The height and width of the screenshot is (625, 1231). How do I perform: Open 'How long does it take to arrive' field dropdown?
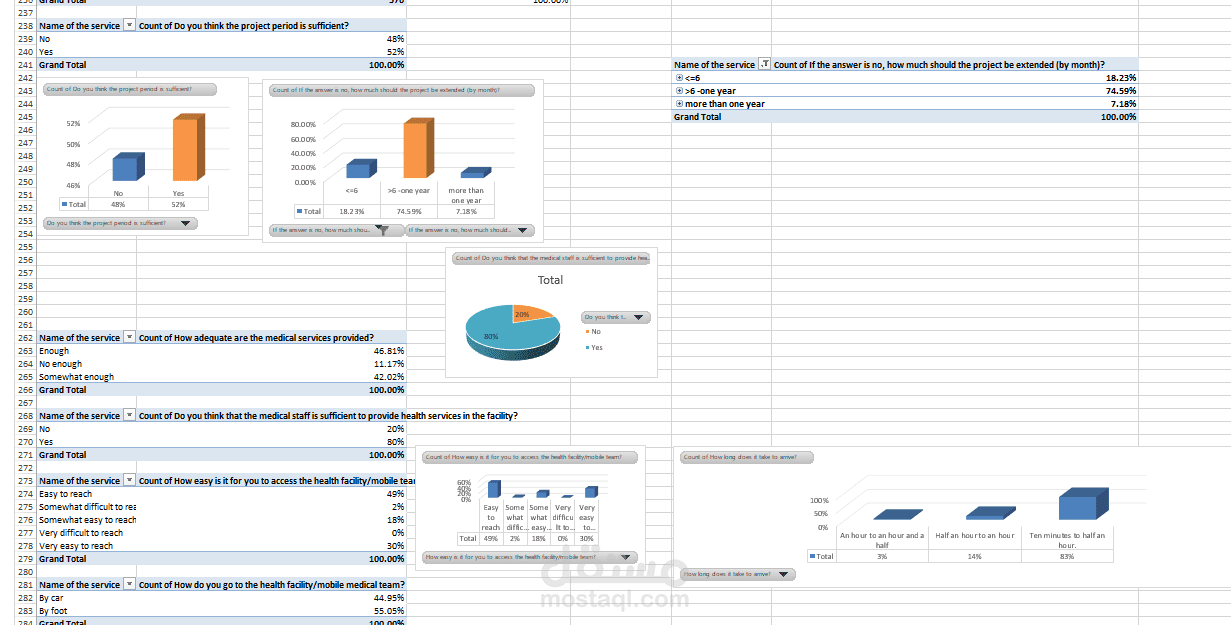click(738, 575)
